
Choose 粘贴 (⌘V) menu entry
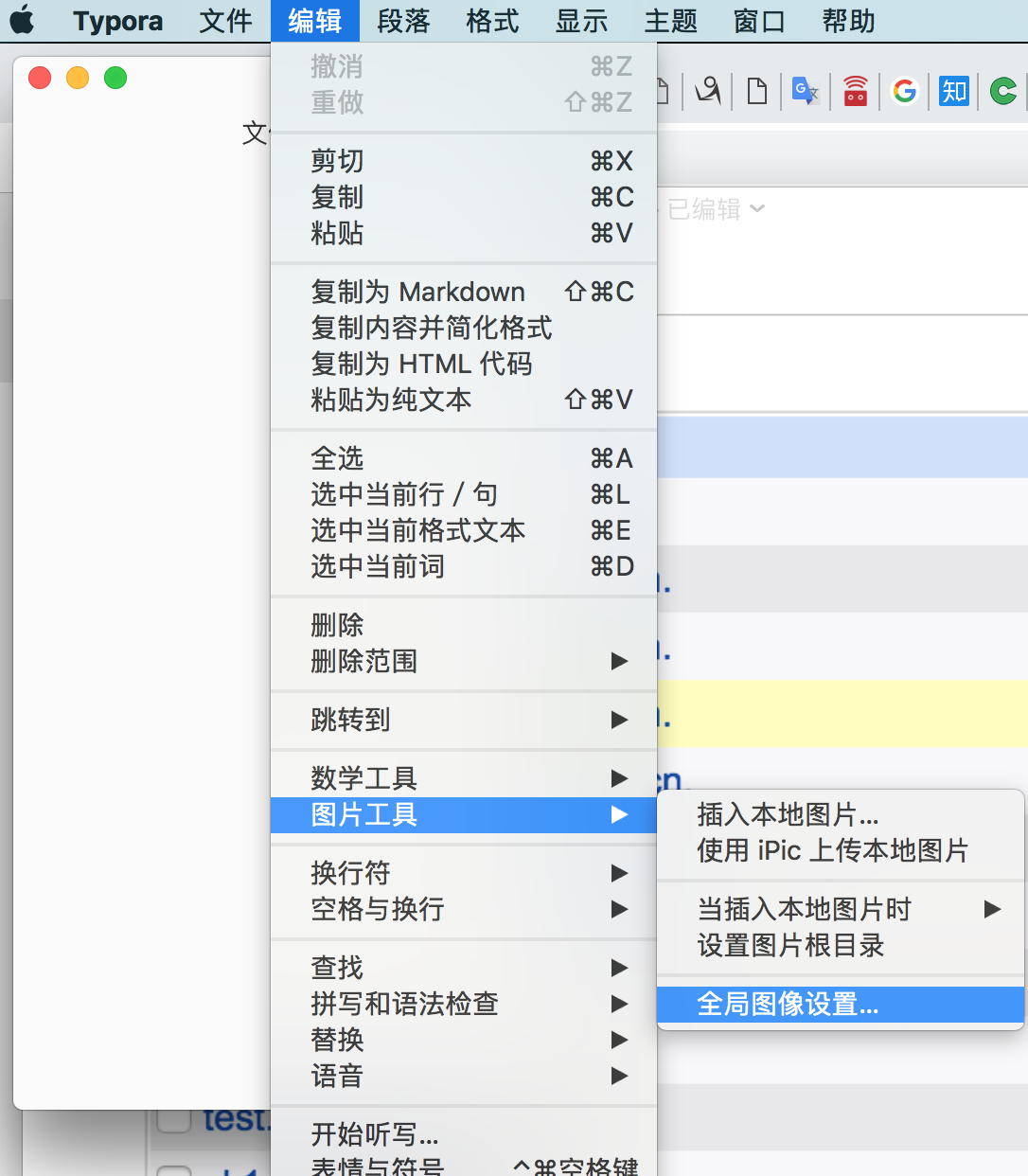pos(464,233)
